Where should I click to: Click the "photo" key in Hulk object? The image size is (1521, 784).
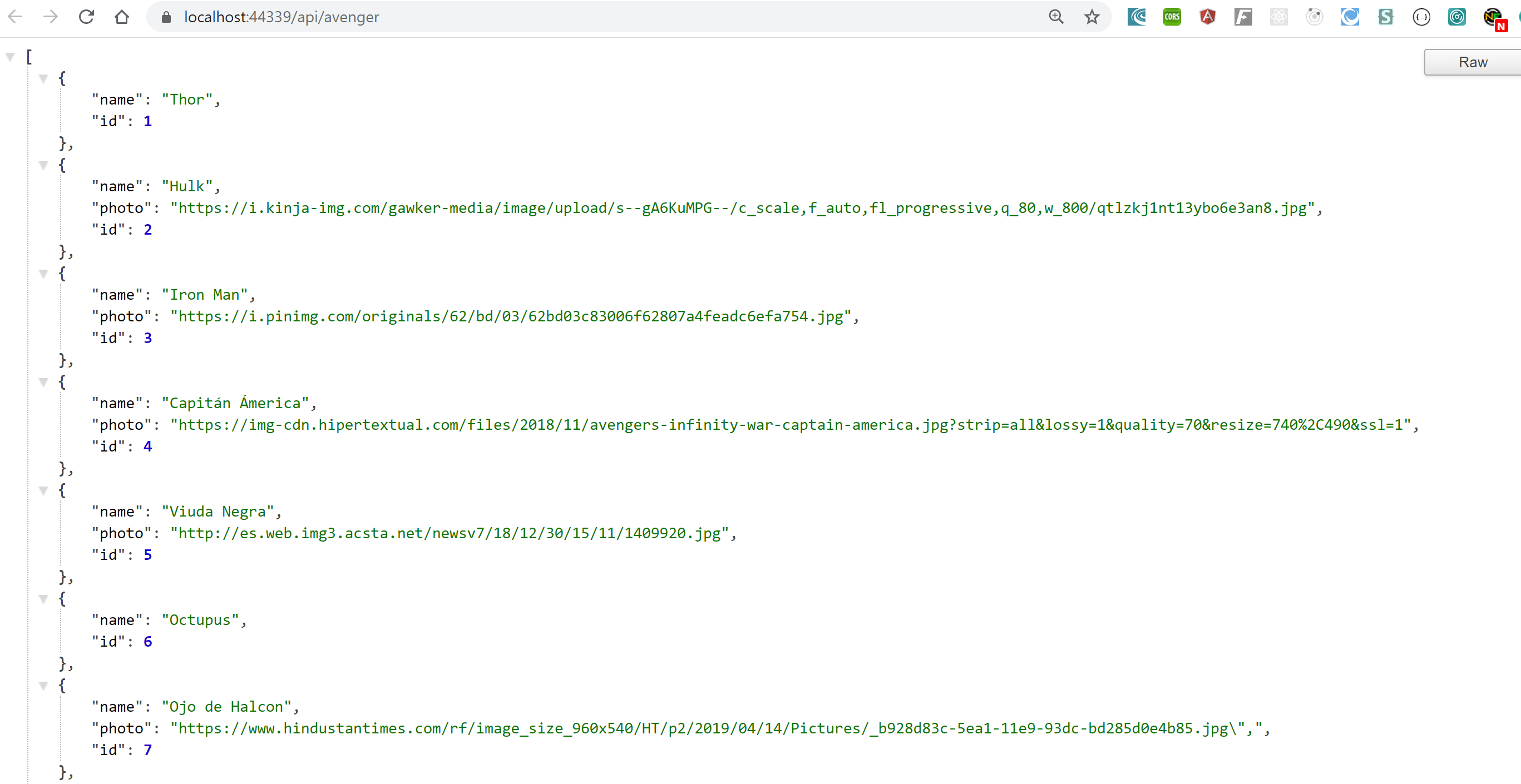122,209
